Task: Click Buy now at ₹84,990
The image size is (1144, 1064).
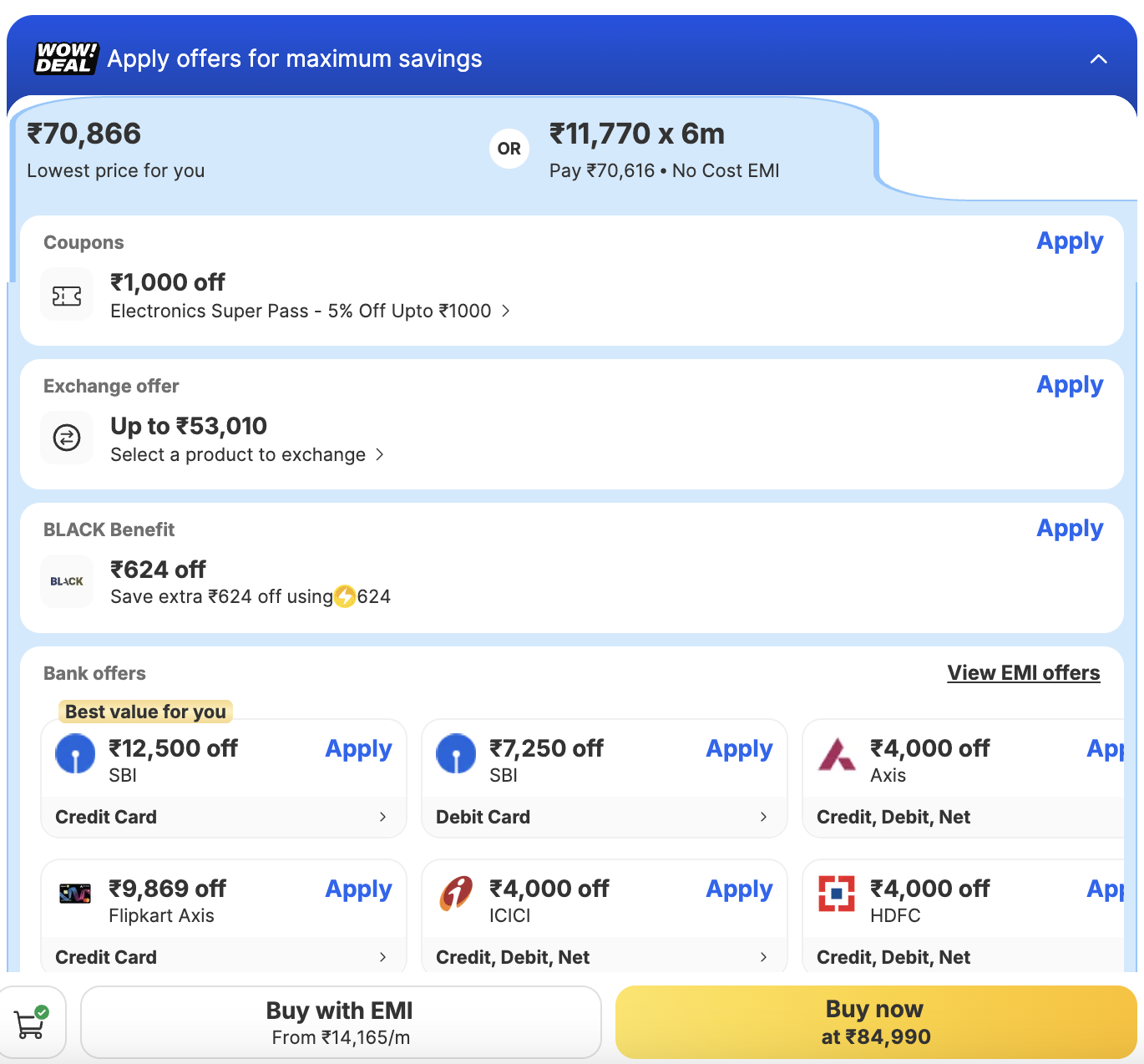Action: click(875, 1022)
